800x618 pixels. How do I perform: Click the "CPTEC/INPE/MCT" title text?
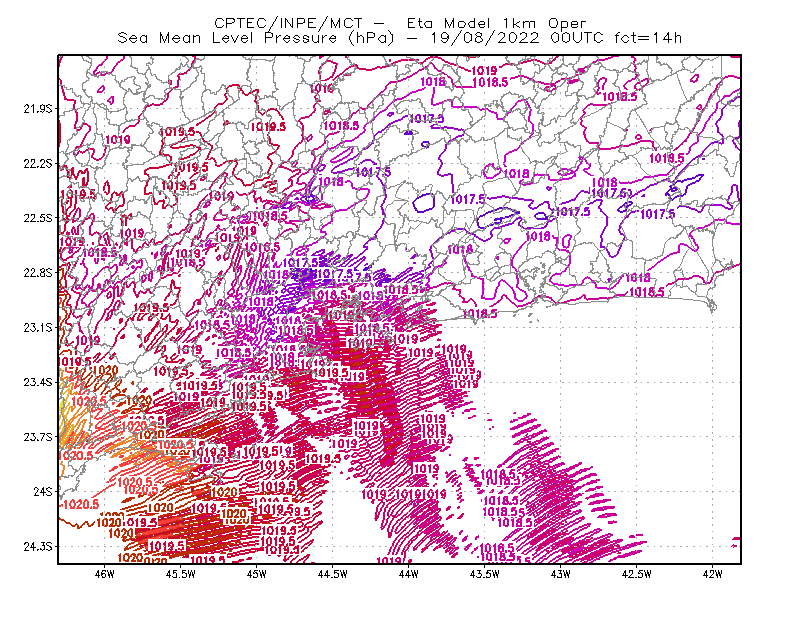tap(288, 23)
